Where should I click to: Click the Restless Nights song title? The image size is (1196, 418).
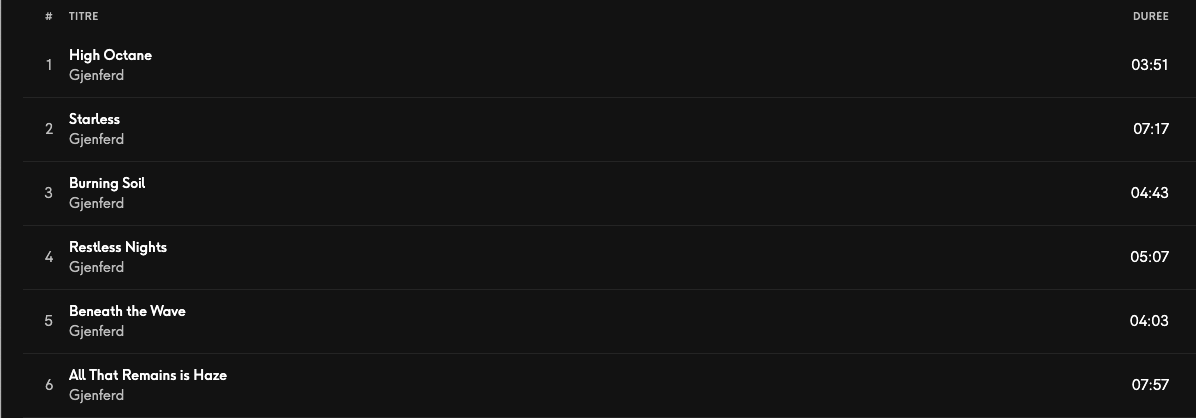(x=117, y=247)
